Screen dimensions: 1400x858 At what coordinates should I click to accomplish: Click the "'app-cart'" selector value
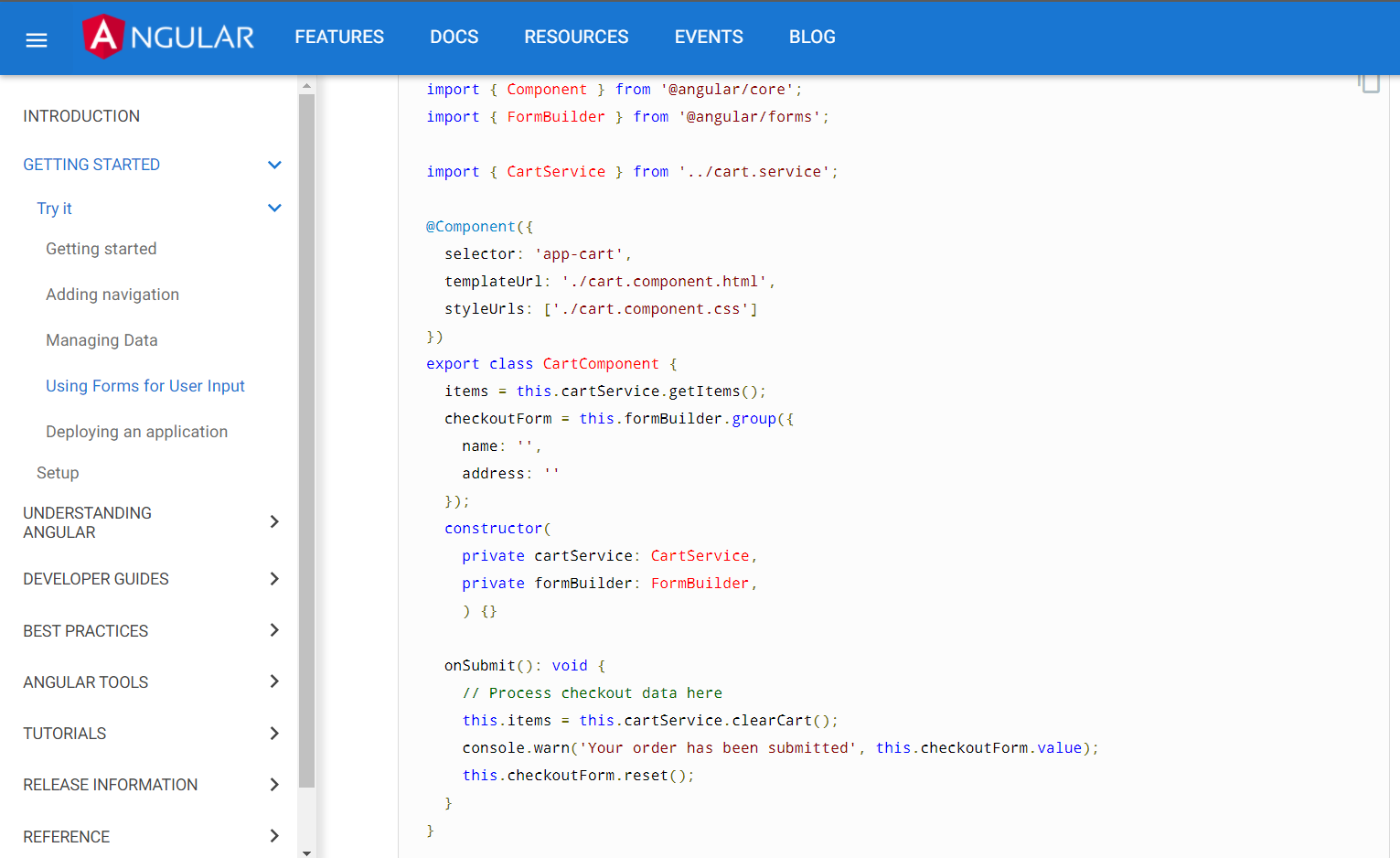(579, 254)
